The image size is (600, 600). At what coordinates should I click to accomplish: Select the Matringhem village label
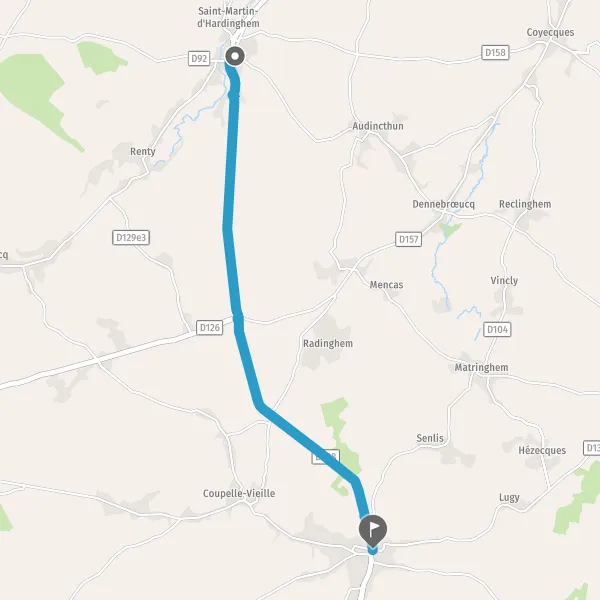[481, 367]
